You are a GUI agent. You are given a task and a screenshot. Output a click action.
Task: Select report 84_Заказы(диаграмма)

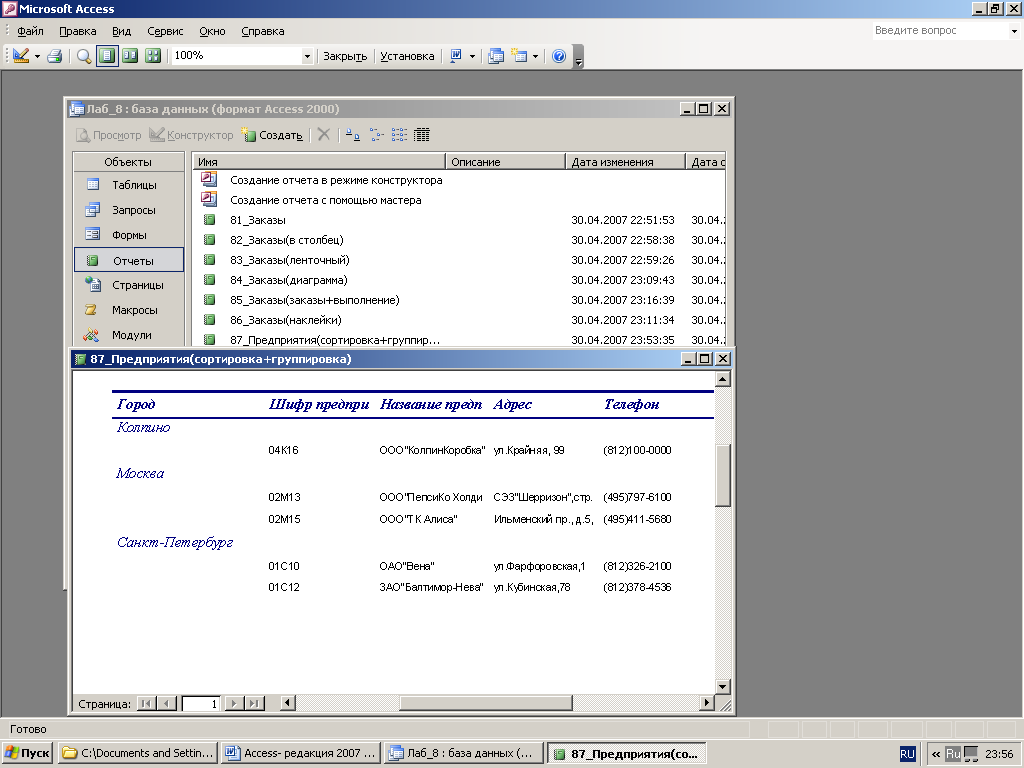click(x=288, y=280)
